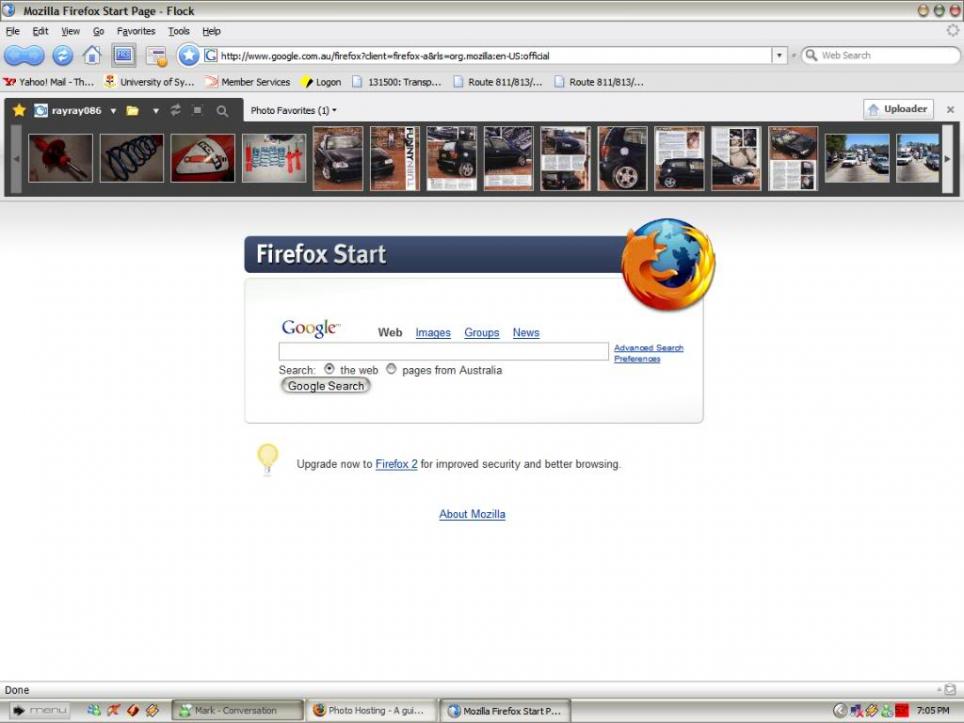Open the Tools menu

tap(179, 31)
